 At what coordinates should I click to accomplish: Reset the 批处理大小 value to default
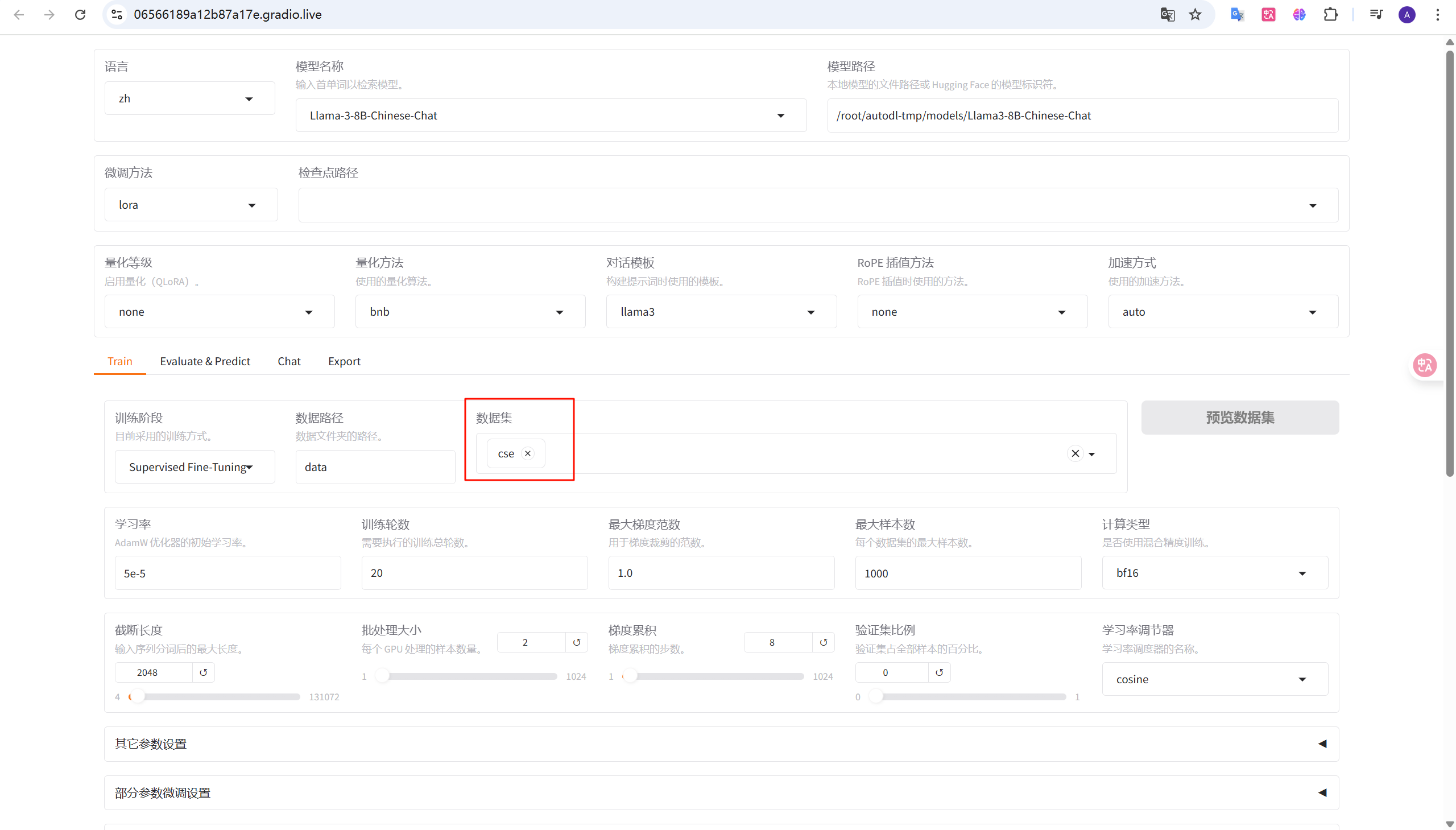tap(577, 642)
